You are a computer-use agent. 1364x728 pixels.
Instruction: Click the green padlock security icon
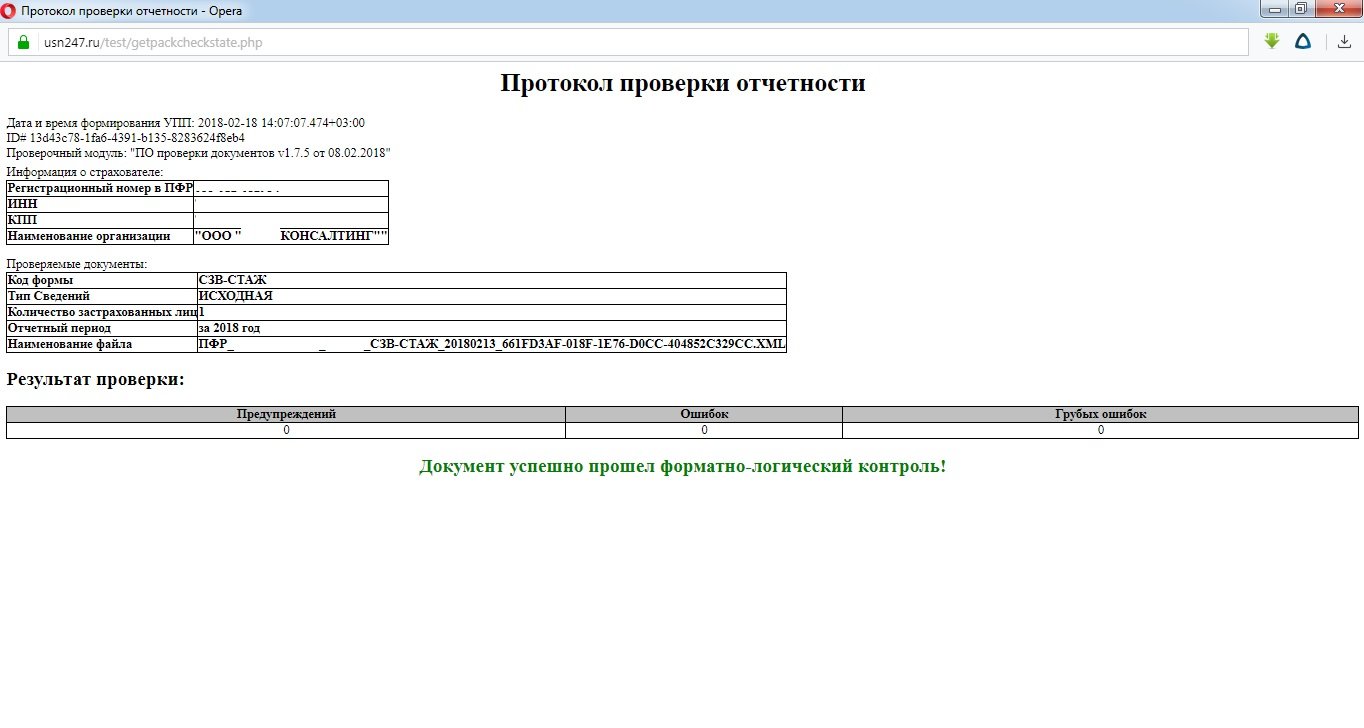24,42
